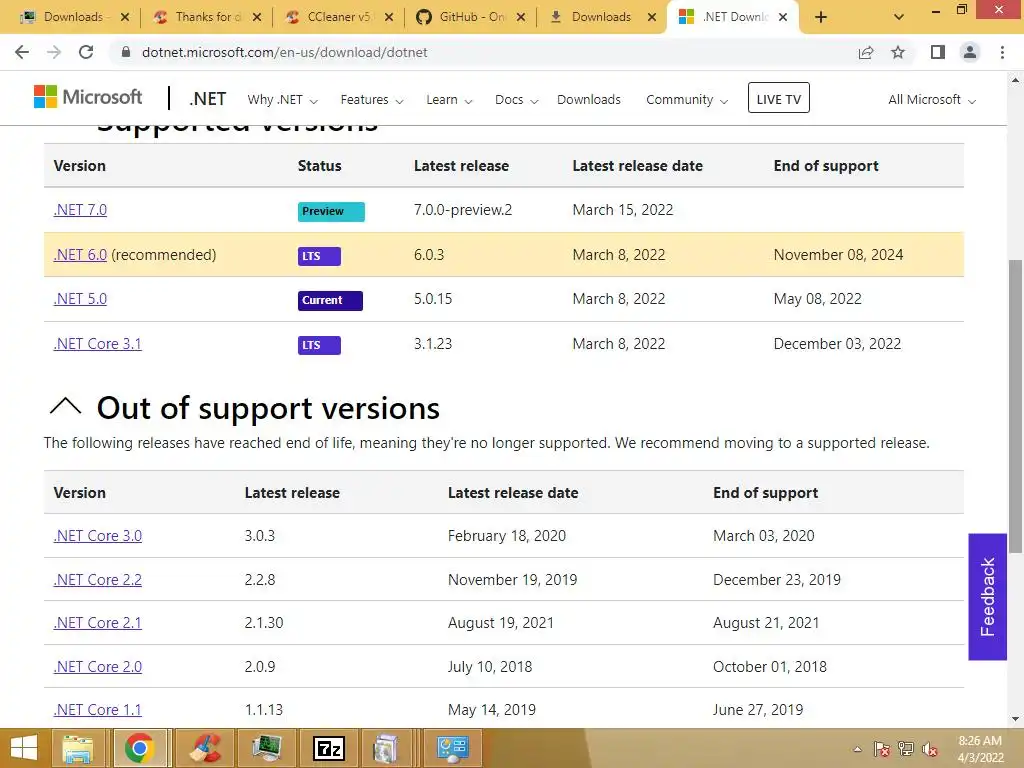Viewport: 1024px width, 768px height.
Task: Click the address bar URL field
Action: coord(483,52)
